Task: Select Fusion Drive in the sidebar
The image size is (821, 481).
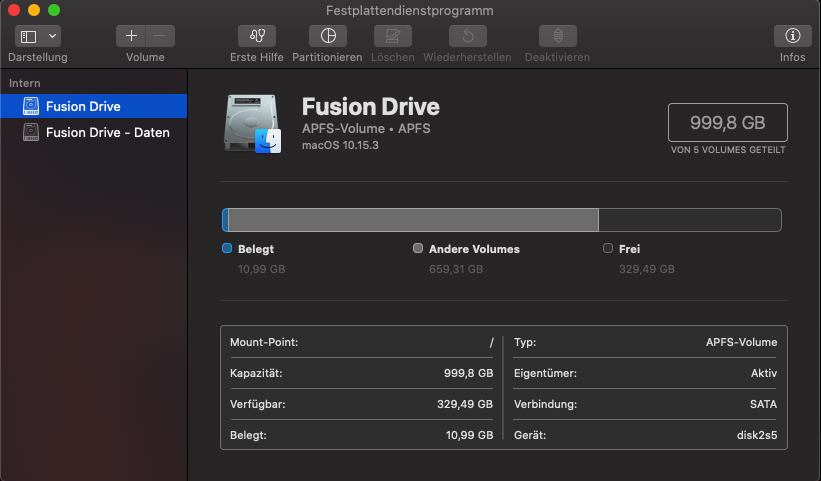Action: 83,106
